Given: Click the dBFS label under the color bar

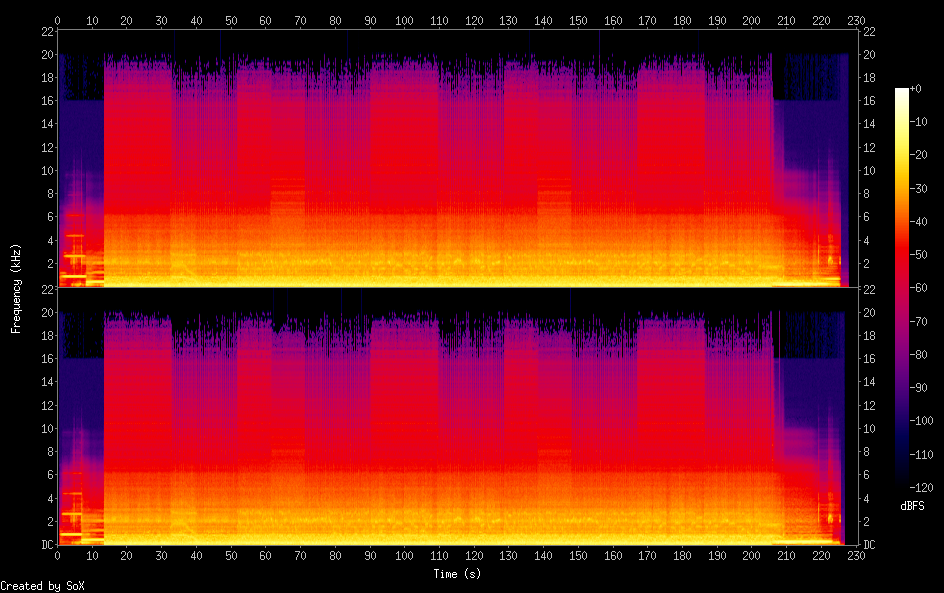Looking at the screenshot, I should [x=912, y=506].
